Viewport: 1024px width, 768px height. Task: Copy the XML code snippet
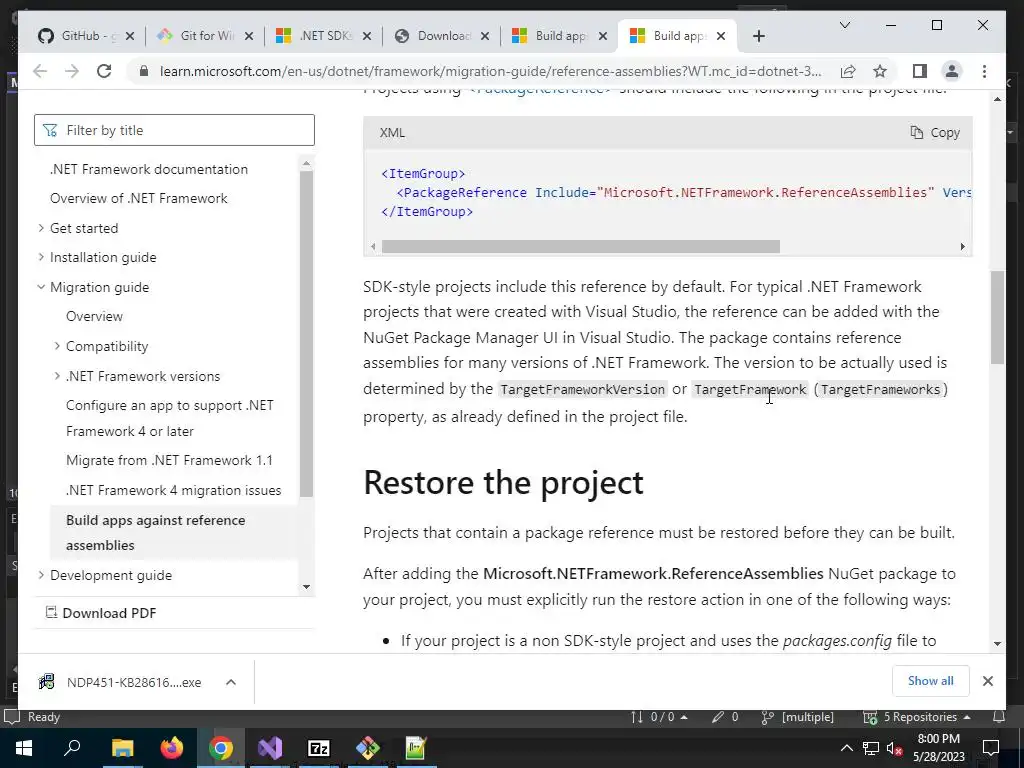click(935, 133)
